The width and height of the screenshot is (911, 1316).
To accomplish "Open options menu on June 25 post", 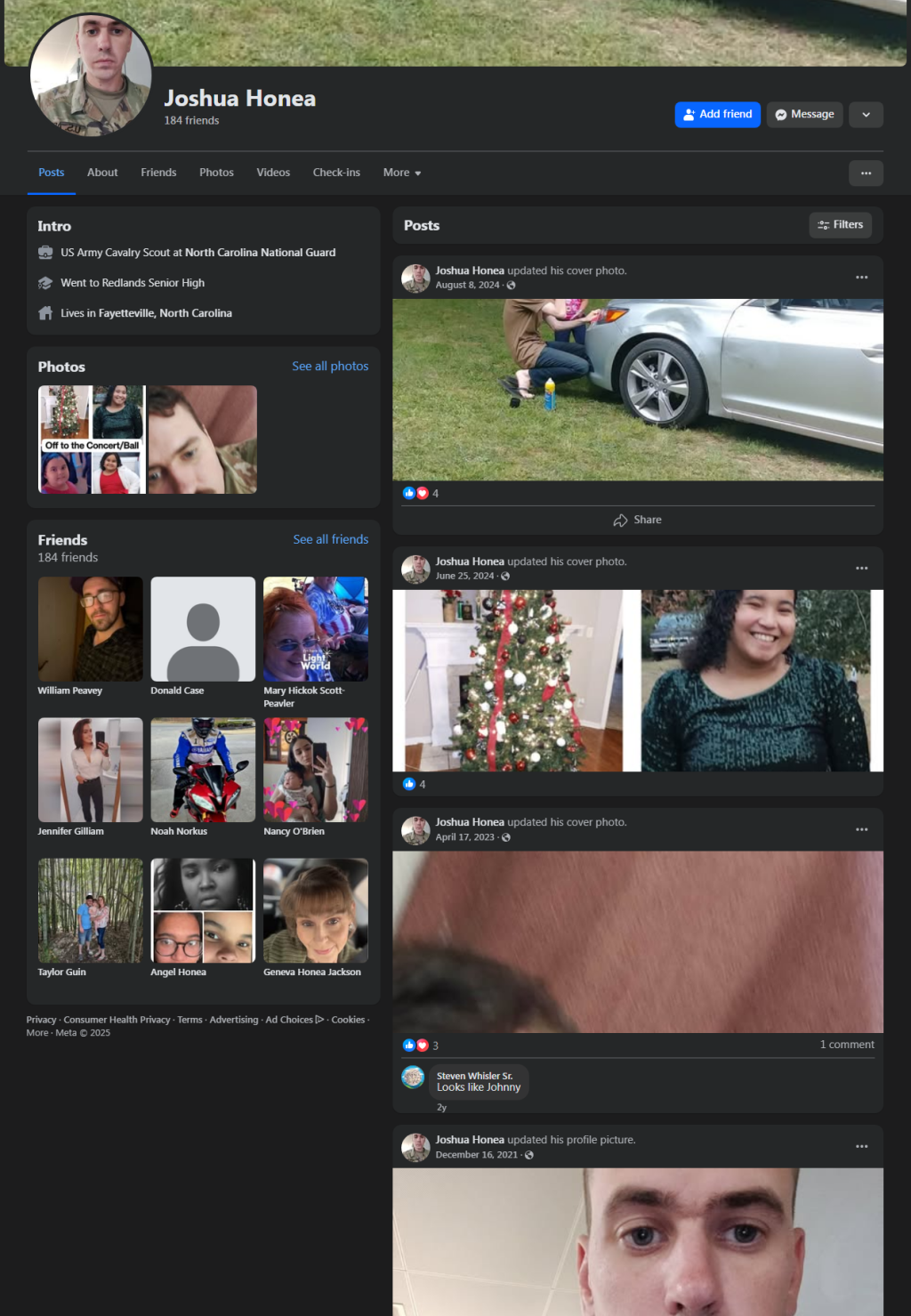I will (x=861, y=569).
